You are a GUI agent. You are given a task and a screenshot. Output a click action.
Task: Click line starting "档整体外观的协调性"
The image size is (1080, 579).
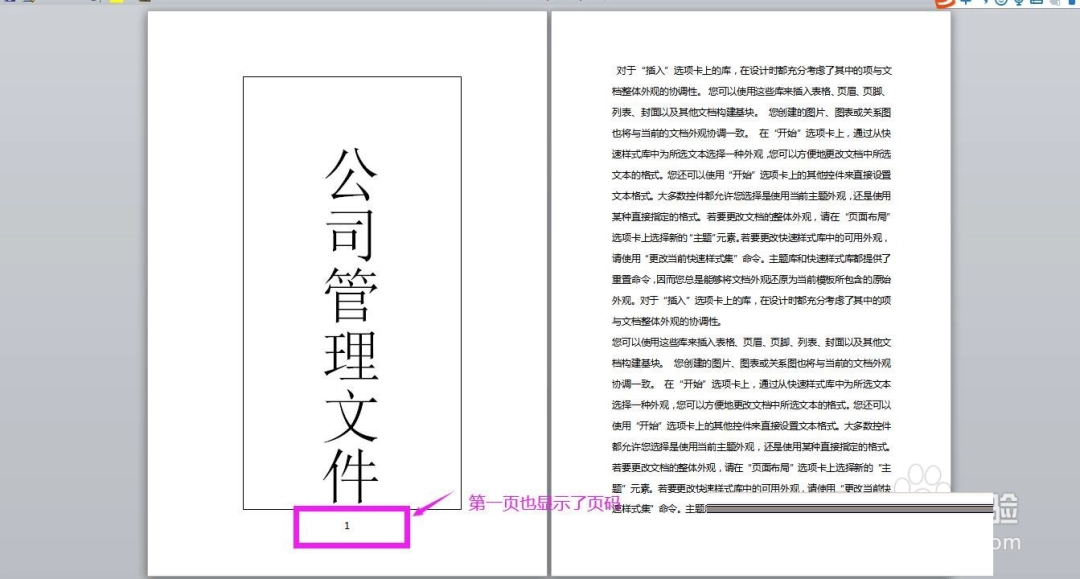click(749, 91)
